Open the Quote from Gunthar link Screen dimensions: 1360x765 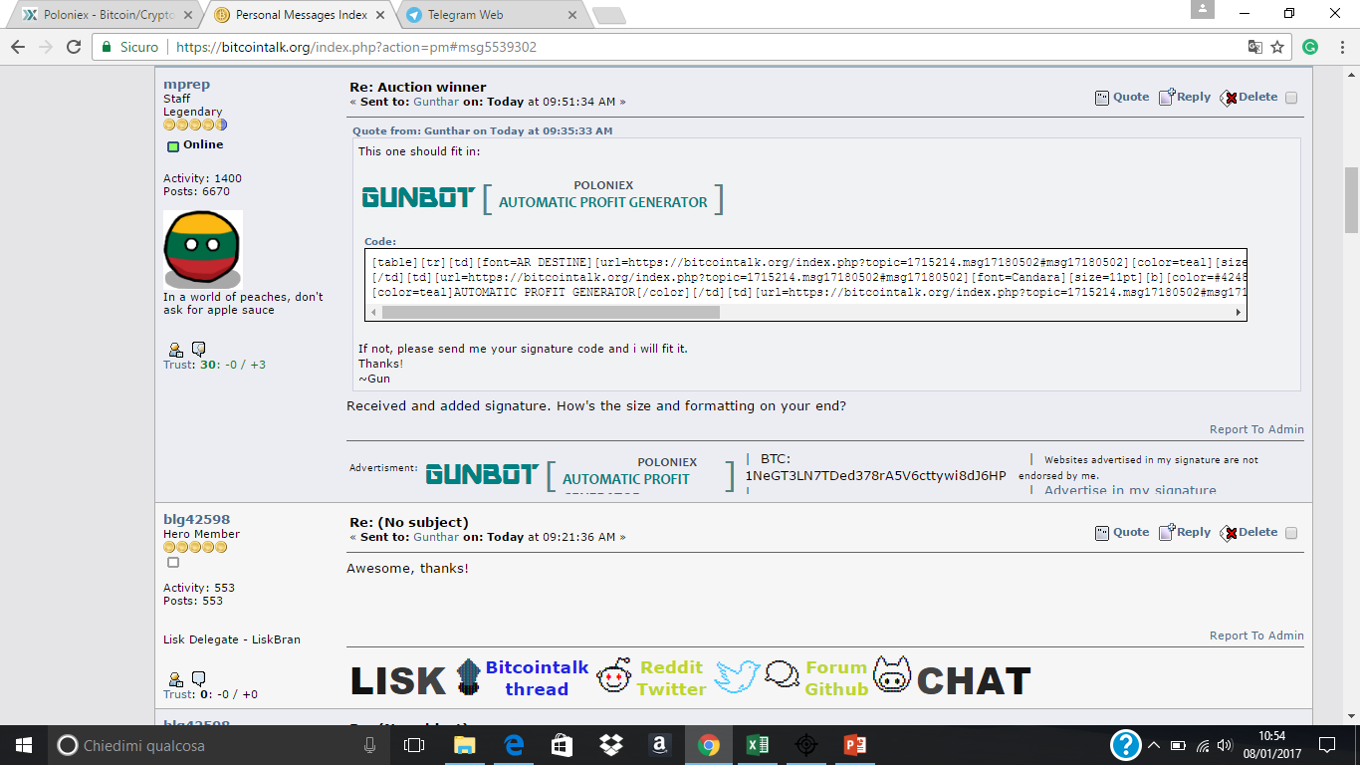[x=482, y=131]
